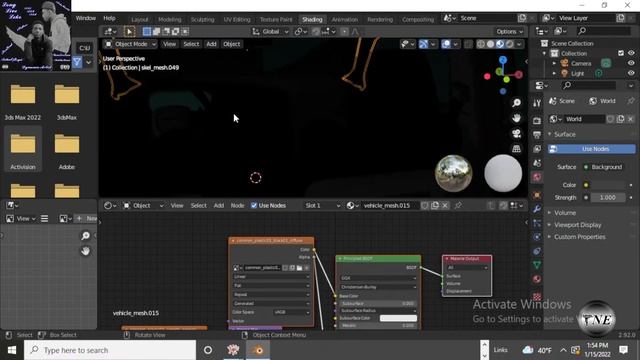640x360 pixels.
Task: Open the Object Constraints tab icon
Action: [x=537, y=251]
